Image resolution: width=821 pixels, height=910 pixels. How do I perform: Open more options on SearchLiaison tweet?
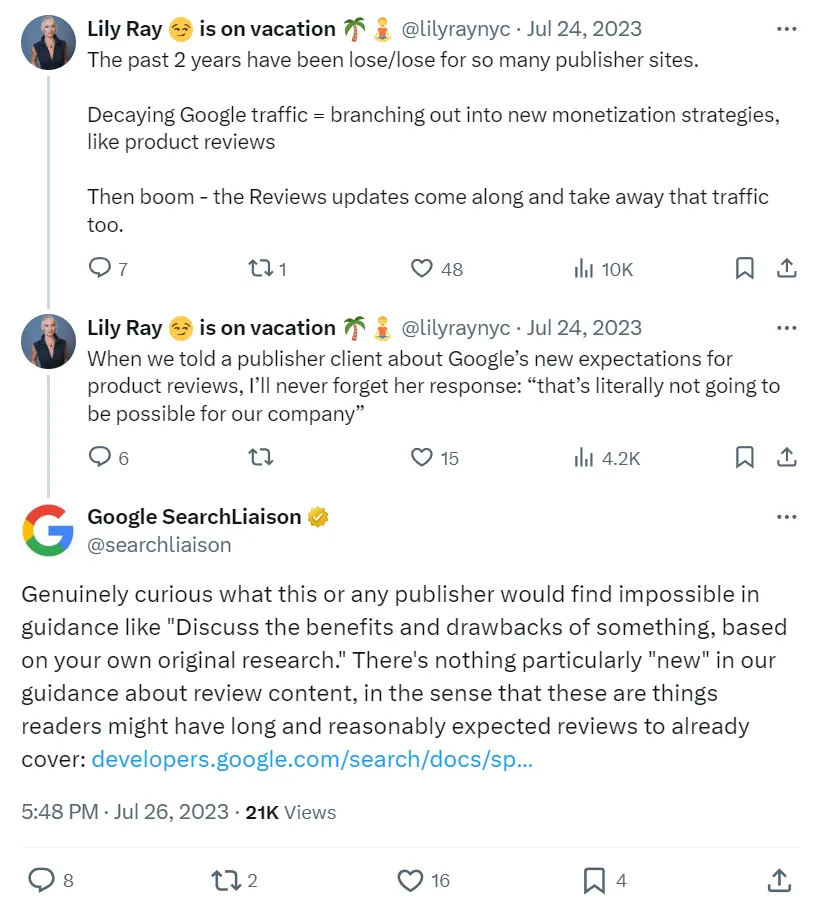click(x=786, y=517)
